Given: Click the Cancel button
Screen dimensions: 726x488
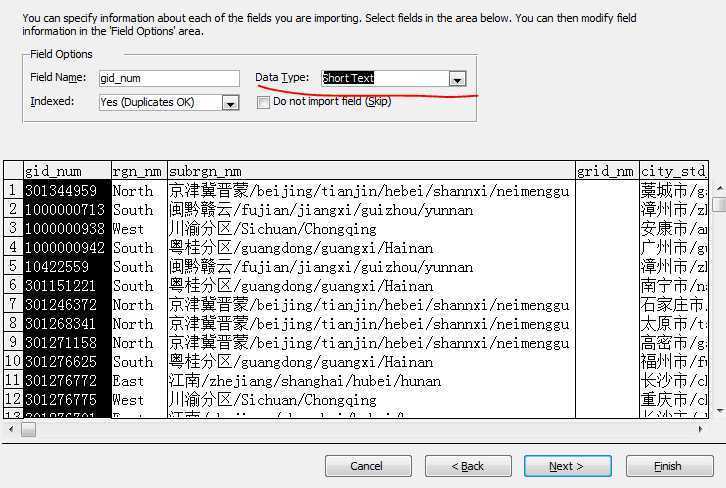Looking at the screenshot, I should point(368,466).
